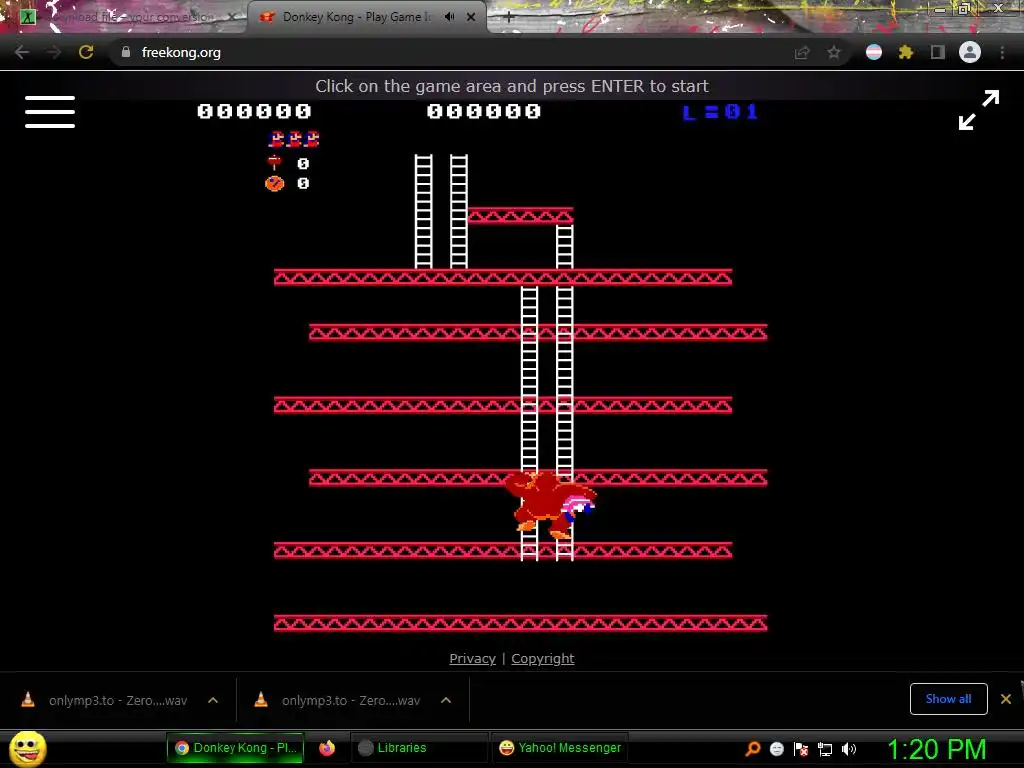Click the round smiley face tray icon
The height and width of the screenshot is (768, 1024).
click(x=776, y=748)
